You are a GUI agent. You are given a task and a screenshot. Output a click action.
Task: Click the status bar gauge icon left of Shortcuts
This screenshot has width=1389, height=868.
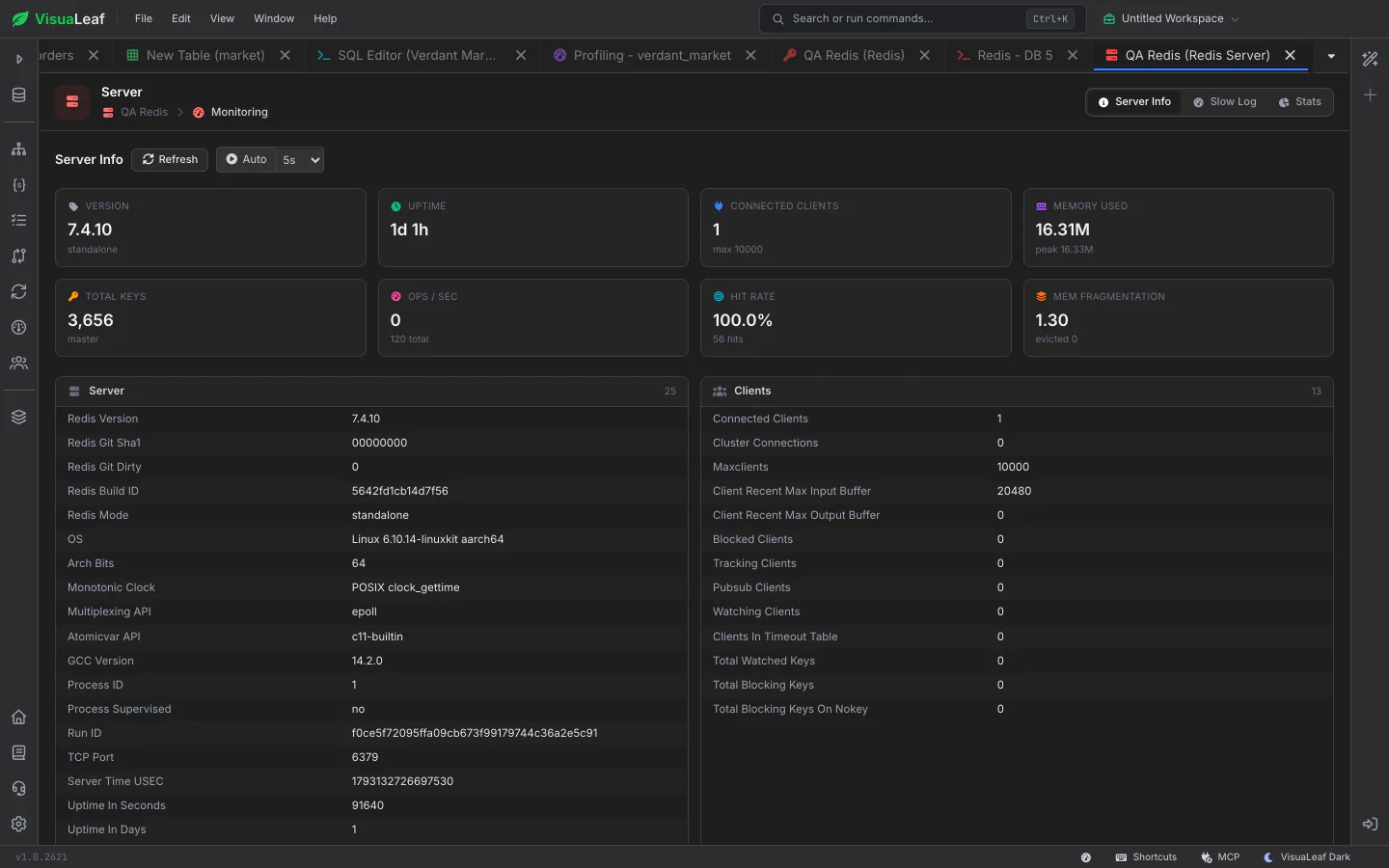(1086, 857)
